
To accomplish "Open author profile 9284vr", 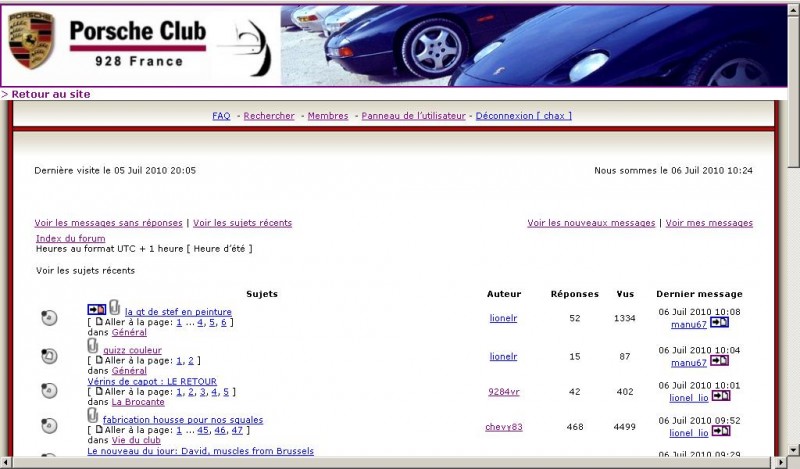I will (504, 392).
